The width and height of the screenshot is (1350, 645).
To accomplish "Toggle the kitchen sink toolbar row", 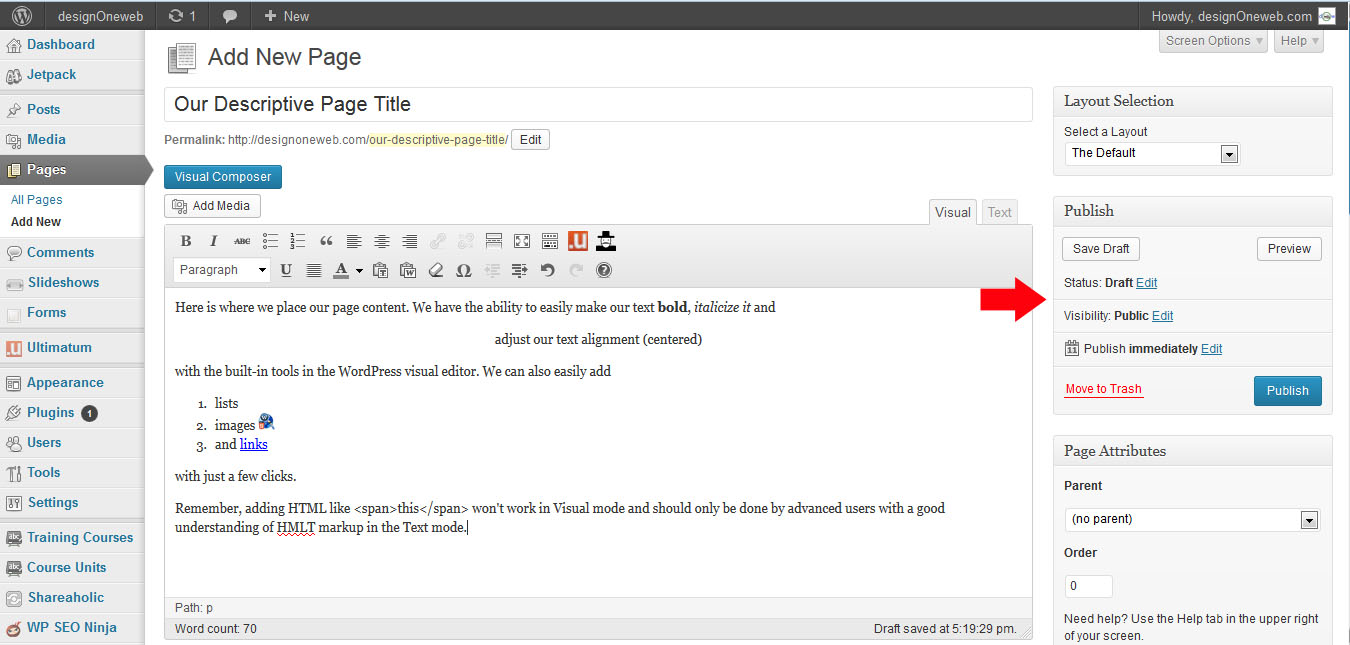I will pyautogui.click(x=550, y=241).
